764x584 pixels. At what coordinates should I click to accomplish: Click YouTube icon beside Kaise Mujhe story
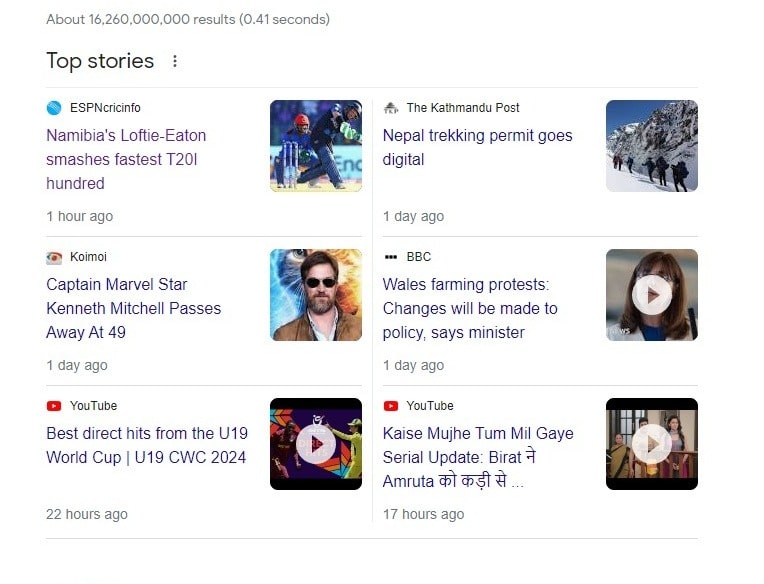391,406
